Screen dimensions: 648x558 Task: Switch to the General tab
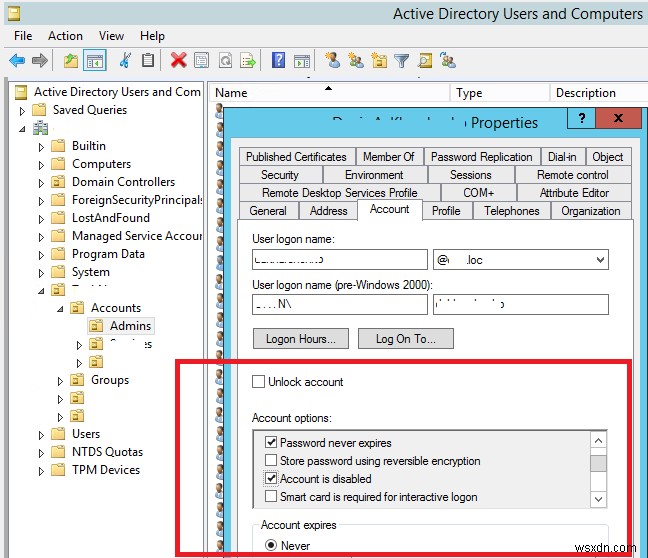tap(268, 211)
